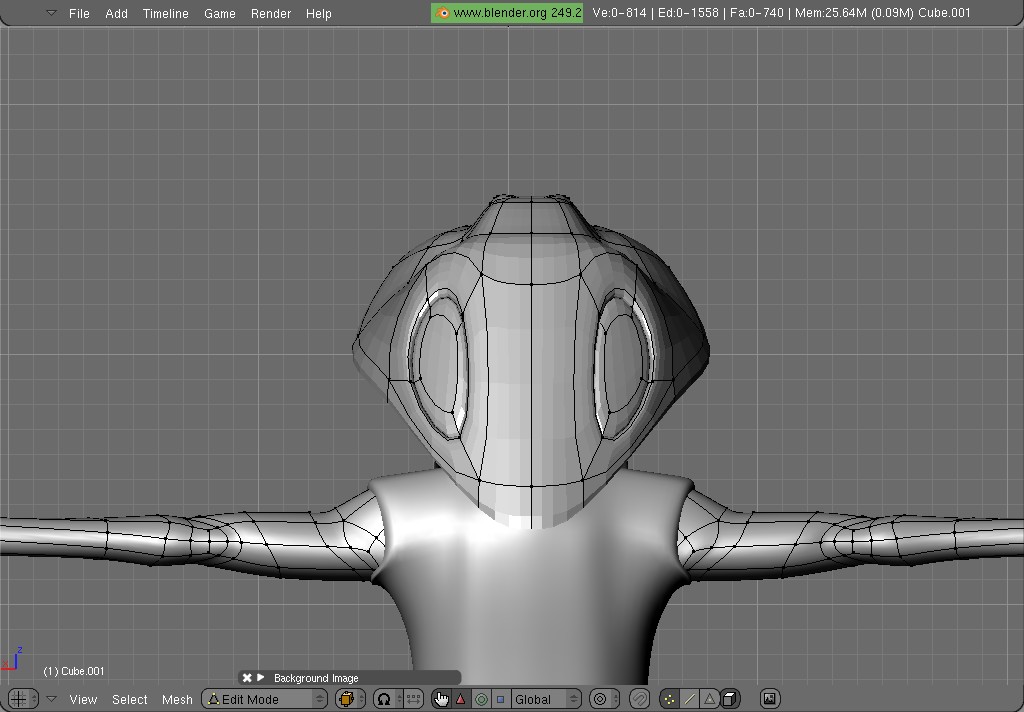
Task: Click the Fa:0-740 face count text
Action: click(x=756, y=13)
